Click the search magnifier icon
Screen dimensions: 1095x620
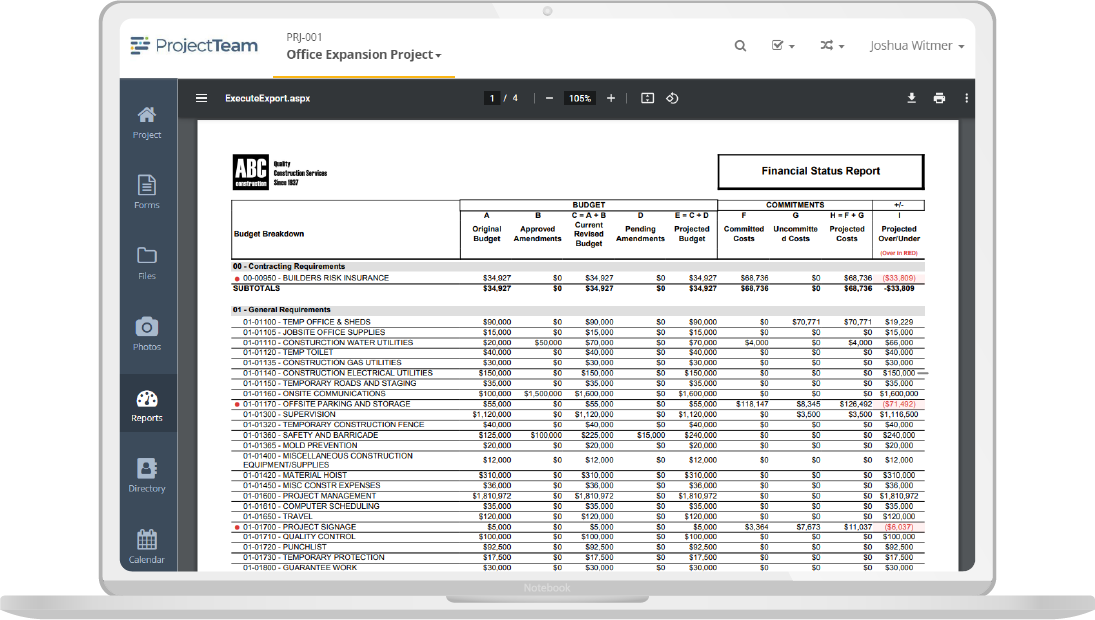click(x=740, y=46)
